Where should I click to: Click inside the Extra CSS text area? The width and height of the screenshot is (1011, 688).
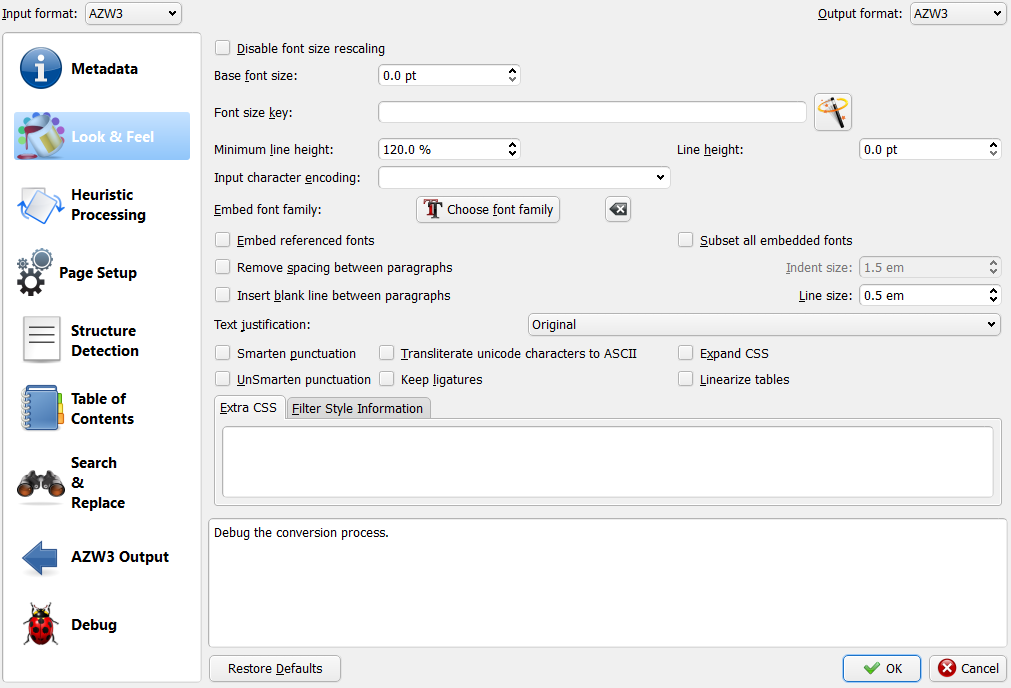607,462
